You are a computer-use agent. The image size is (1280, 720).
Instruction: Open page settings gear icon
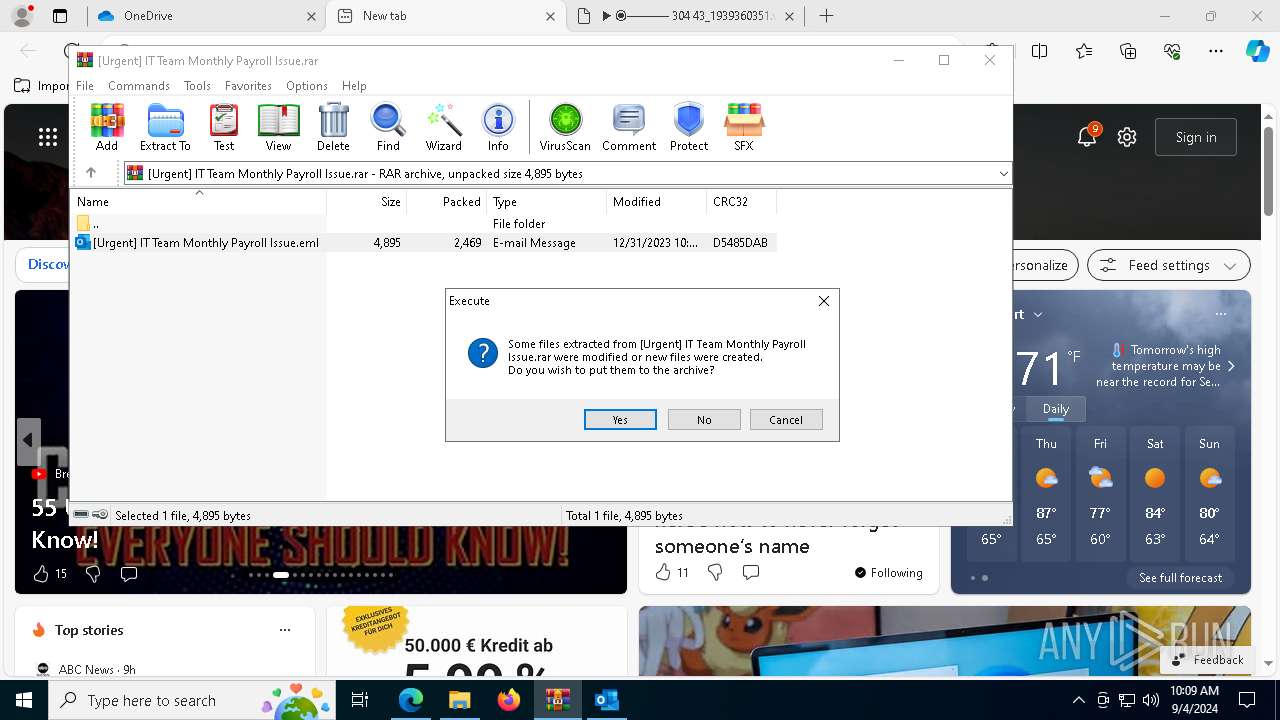(1127, 137)
